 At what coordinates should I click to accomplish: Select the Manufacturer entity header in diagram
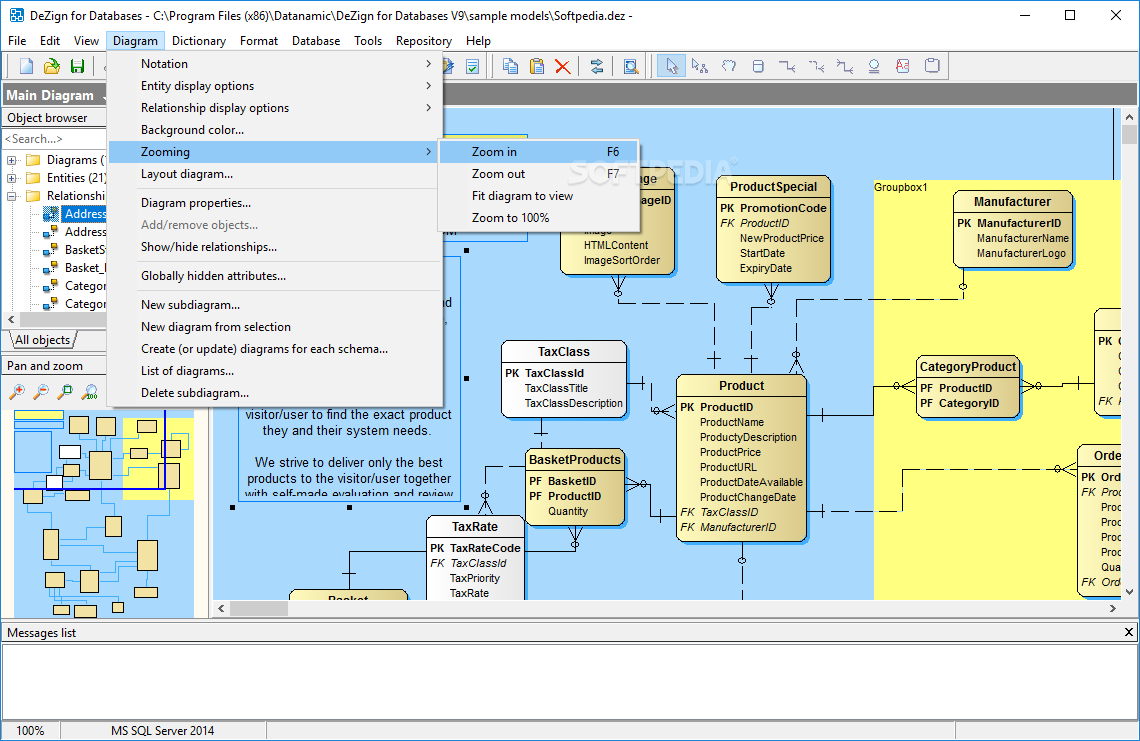pyautogui.click(x=1012, y=201)
